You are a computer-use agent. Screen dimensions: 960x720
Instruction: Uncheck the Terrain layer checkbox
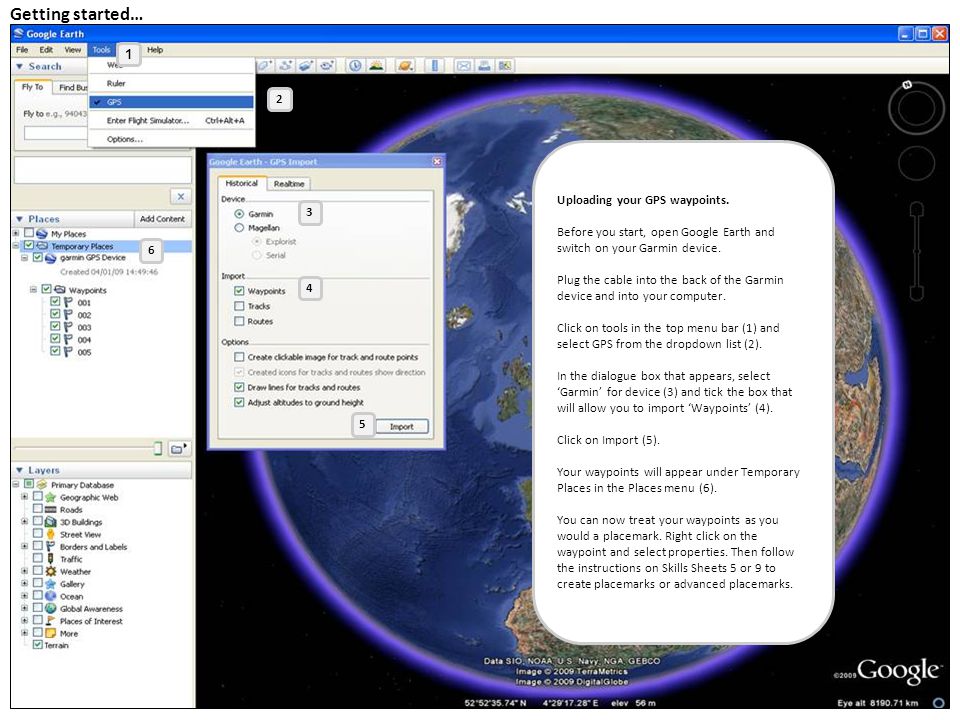coord(37,645)
